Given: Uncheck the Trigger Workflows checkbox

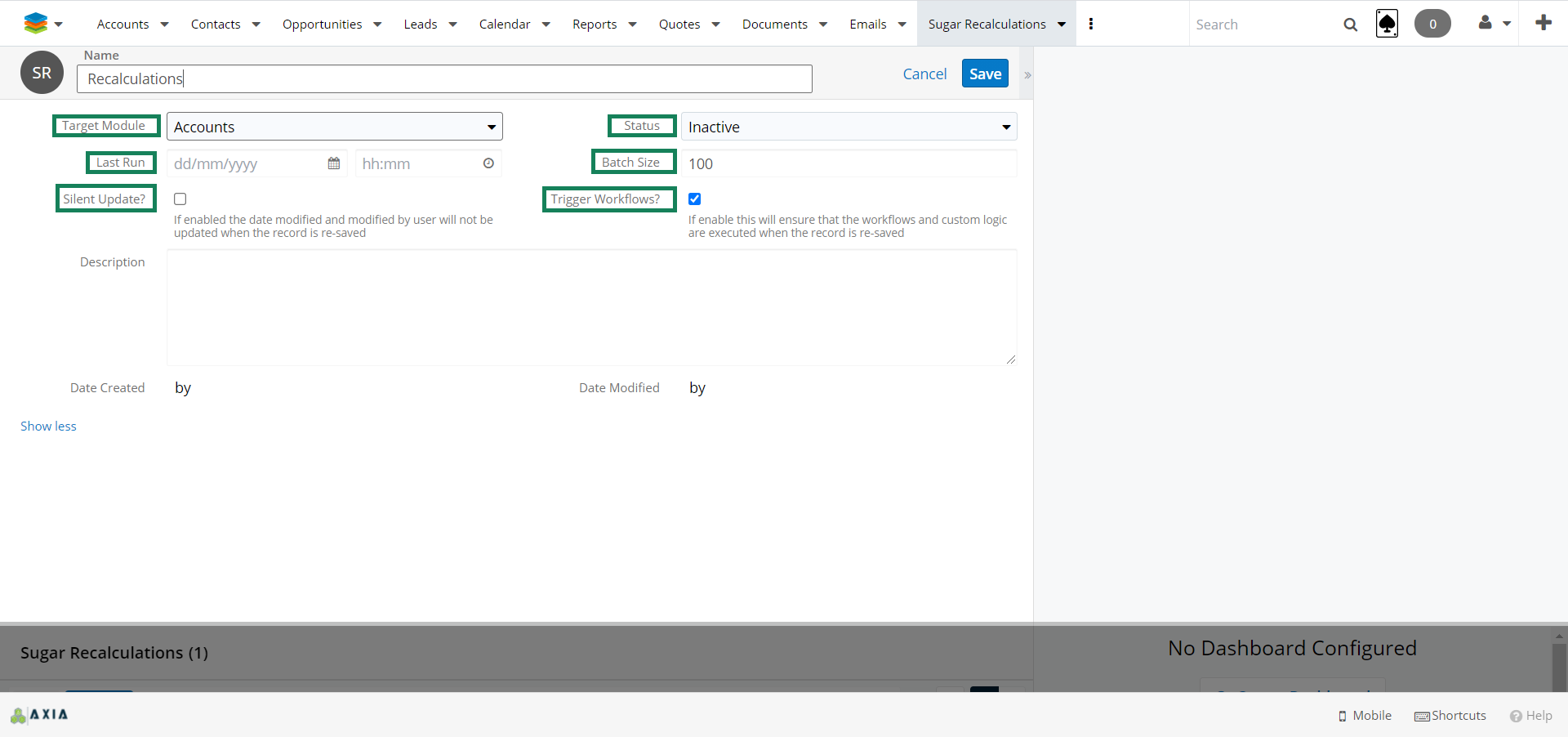Looking at the screenshot, I should click(695, 199).
